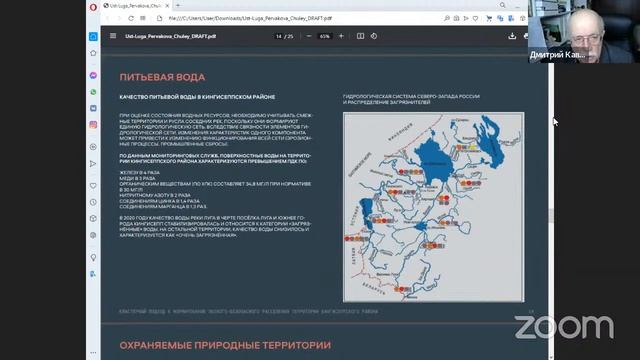Click the fit-to-page icon in PDF toolbar
The image size is (640, 360).
coord(360,36)
